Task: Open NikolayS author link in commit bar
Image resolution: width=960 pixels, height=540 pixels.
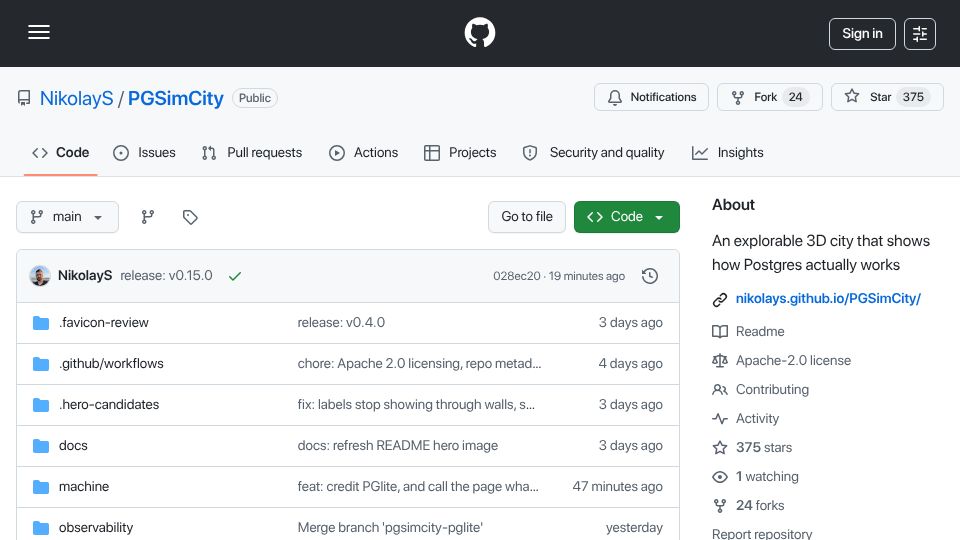Action: (85, 276)
